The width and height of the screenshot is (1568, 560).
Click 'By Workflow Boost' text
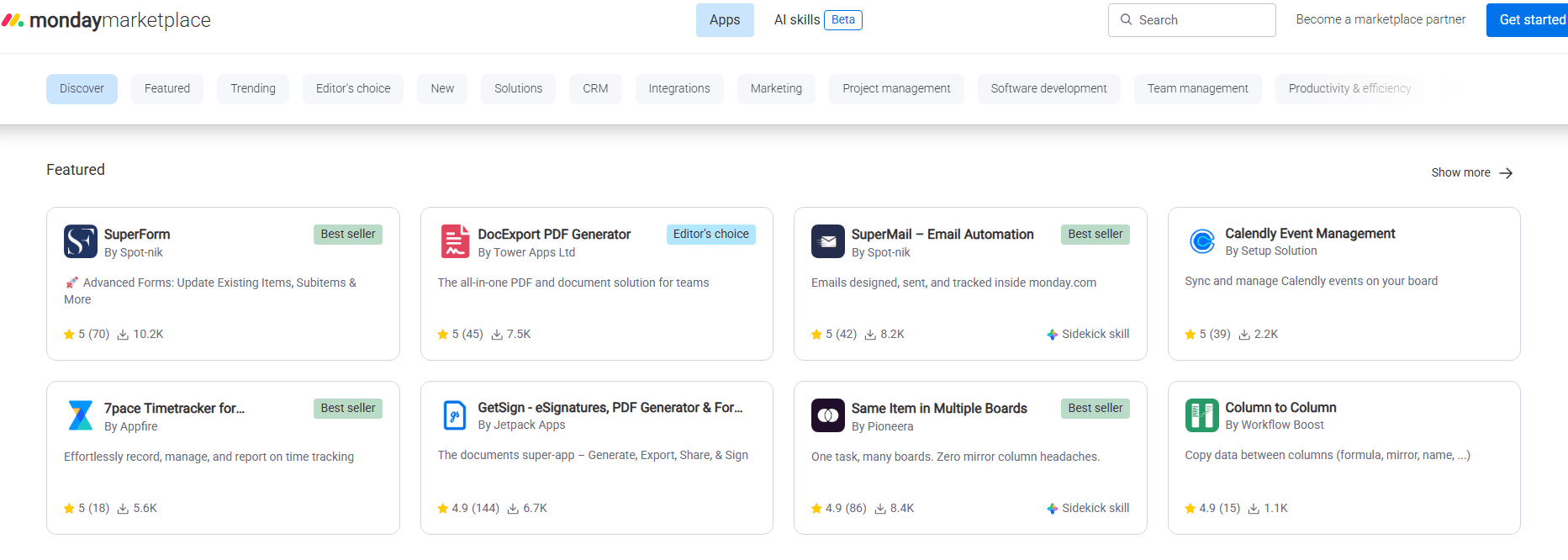tap(1275, 425)
